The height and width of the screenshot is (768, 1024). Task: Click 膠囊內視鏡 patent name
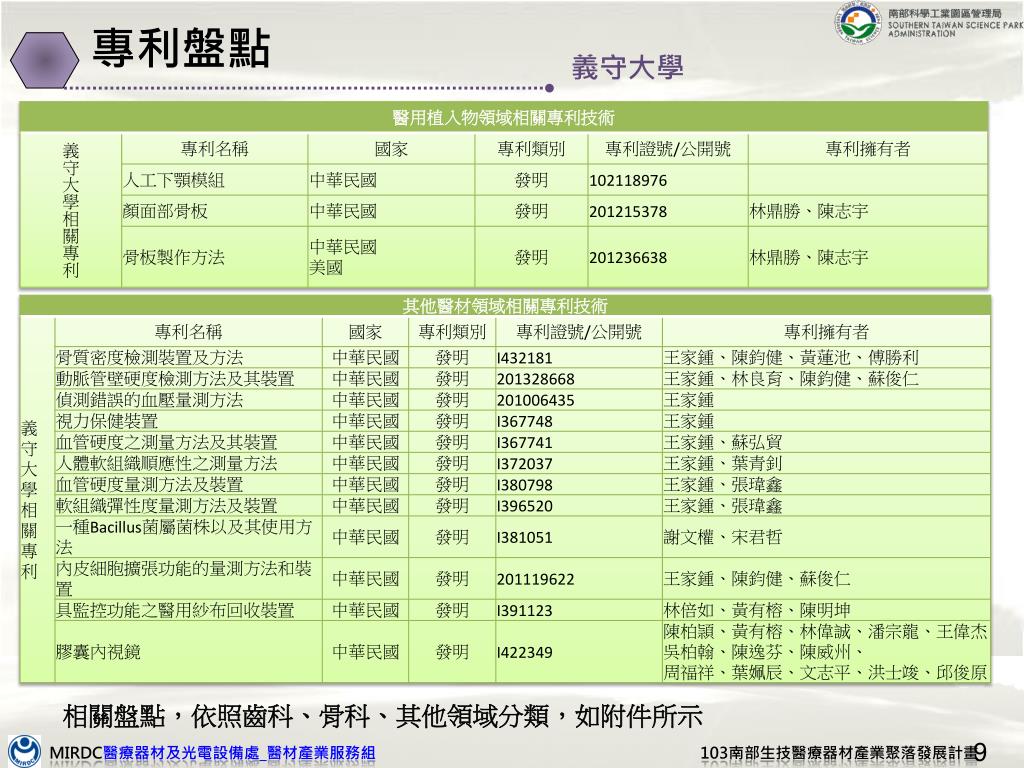coord(98,652)
